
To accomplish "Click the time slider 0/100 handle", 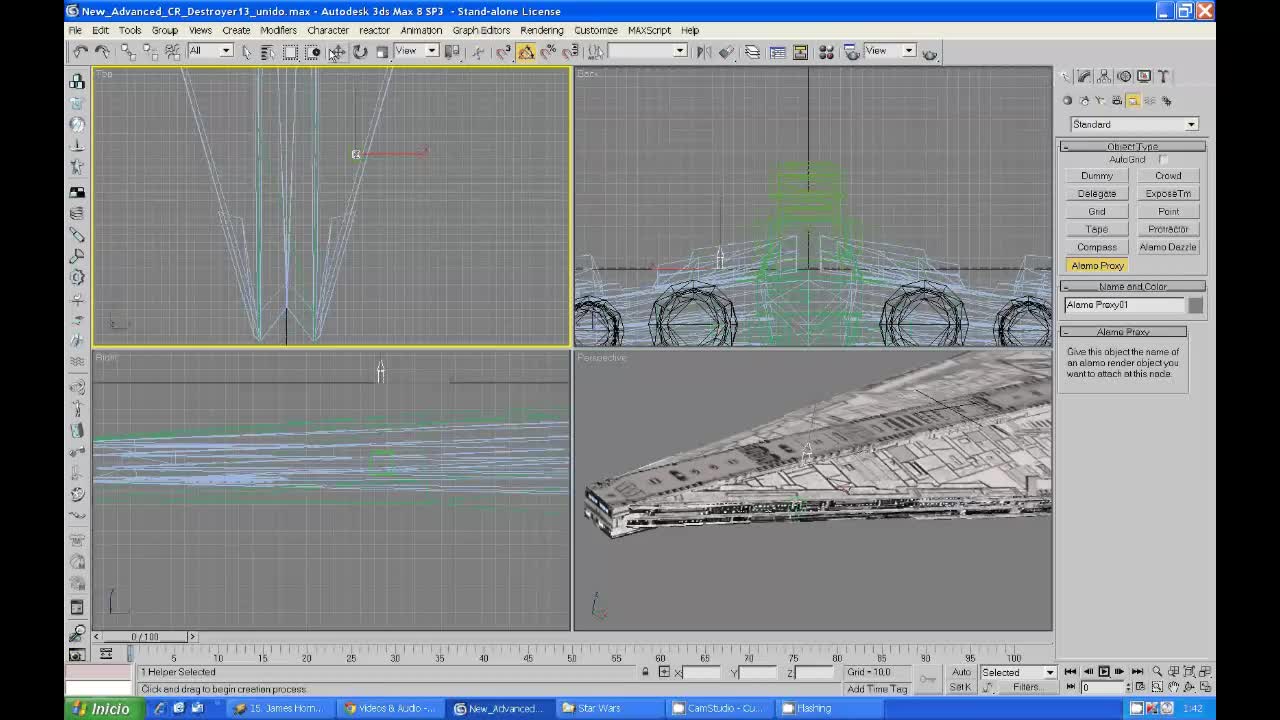I will [145, 637].
